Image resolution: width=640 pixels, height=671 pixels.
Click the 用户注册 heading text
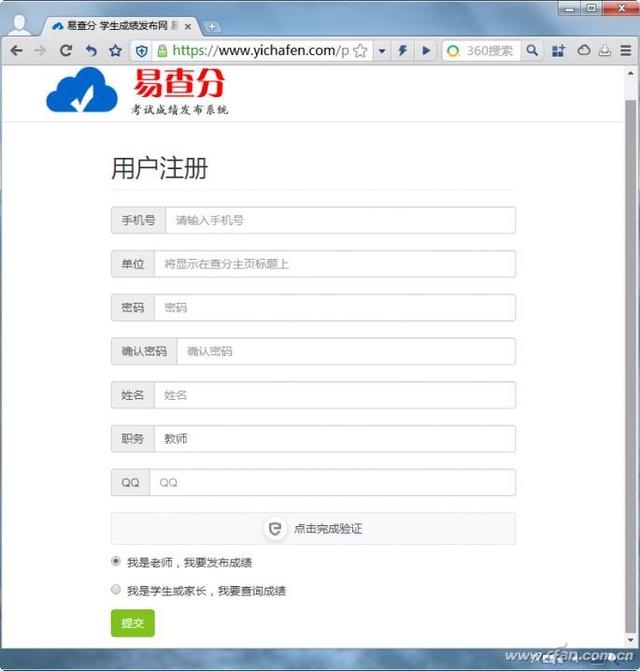[x=160, y=168]
